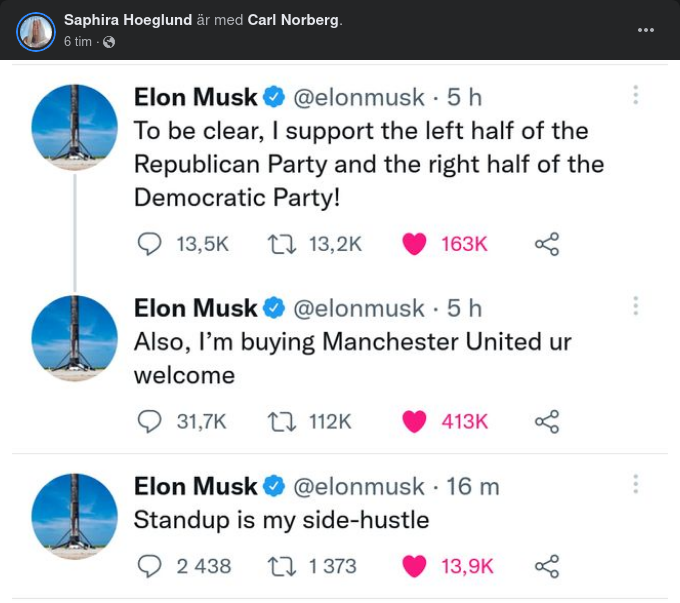Reply to the Standup side-hustle tweet

coord(148,566)
